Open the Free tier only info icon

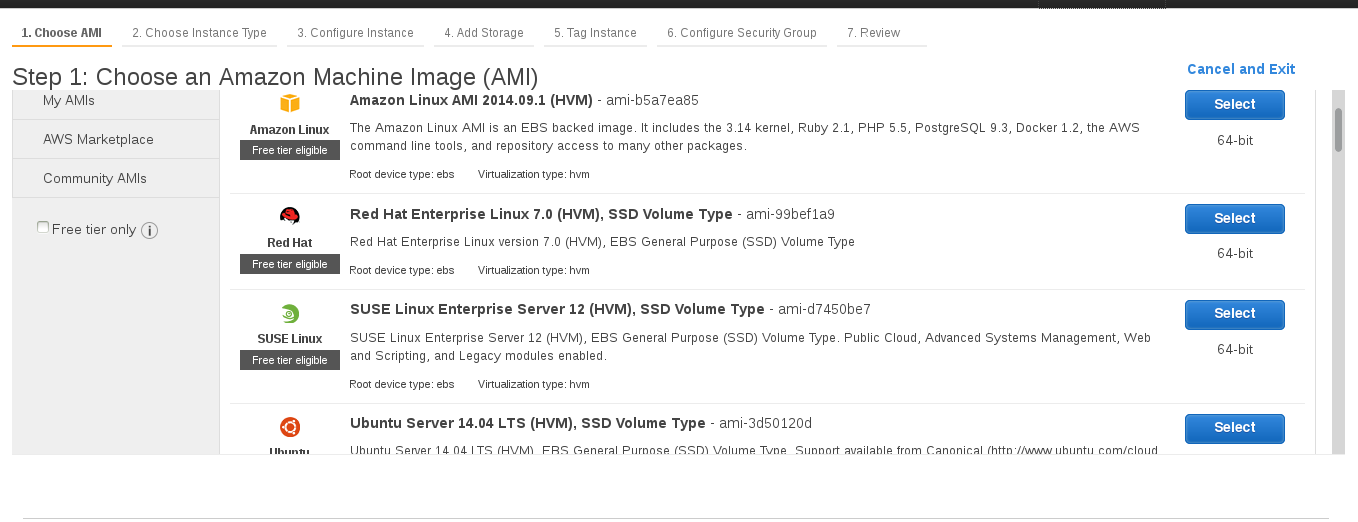150,231
